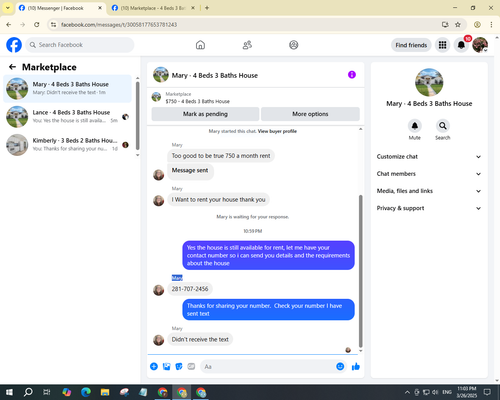This screenshot has height=400, width=500.
Task: Choose a GIF icon in composer
Action: (x=191, y=367)
